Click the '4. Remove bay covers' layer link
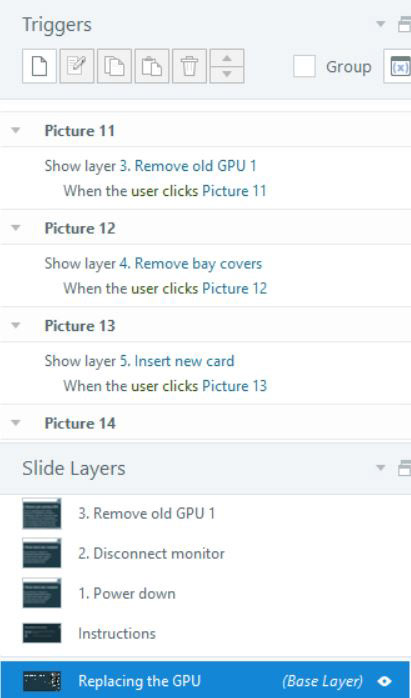This screenshot has width=411, height=698. (191, 264)
